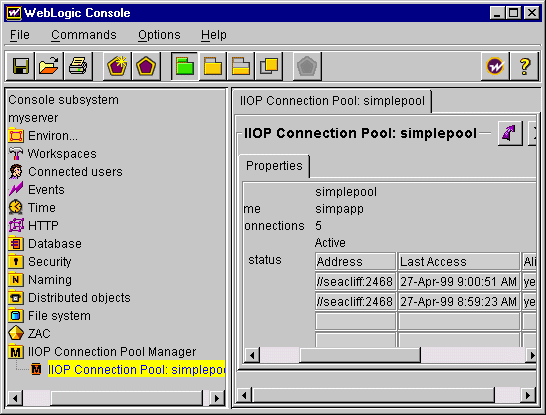This screenshot has height=415, width=546.
Task: Click the Workspaces hammer icon
Action: [x=16, y=154]
